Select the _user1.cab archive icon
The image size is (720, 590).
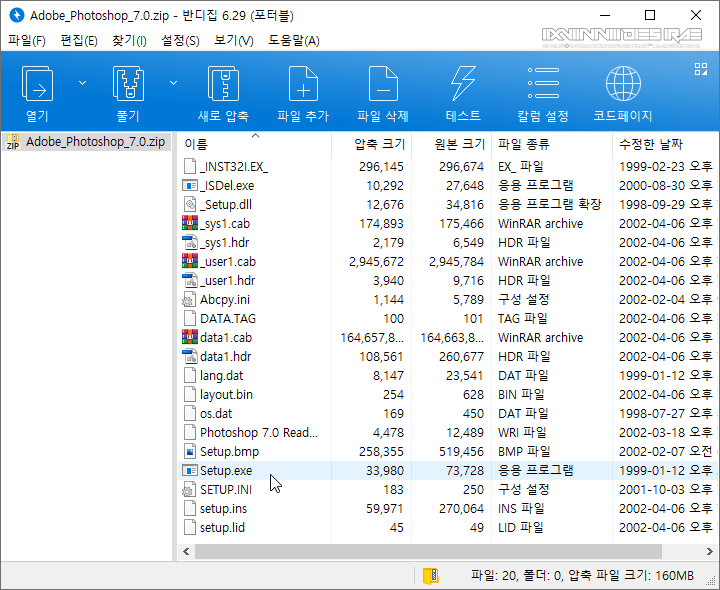tap(190, 262)
